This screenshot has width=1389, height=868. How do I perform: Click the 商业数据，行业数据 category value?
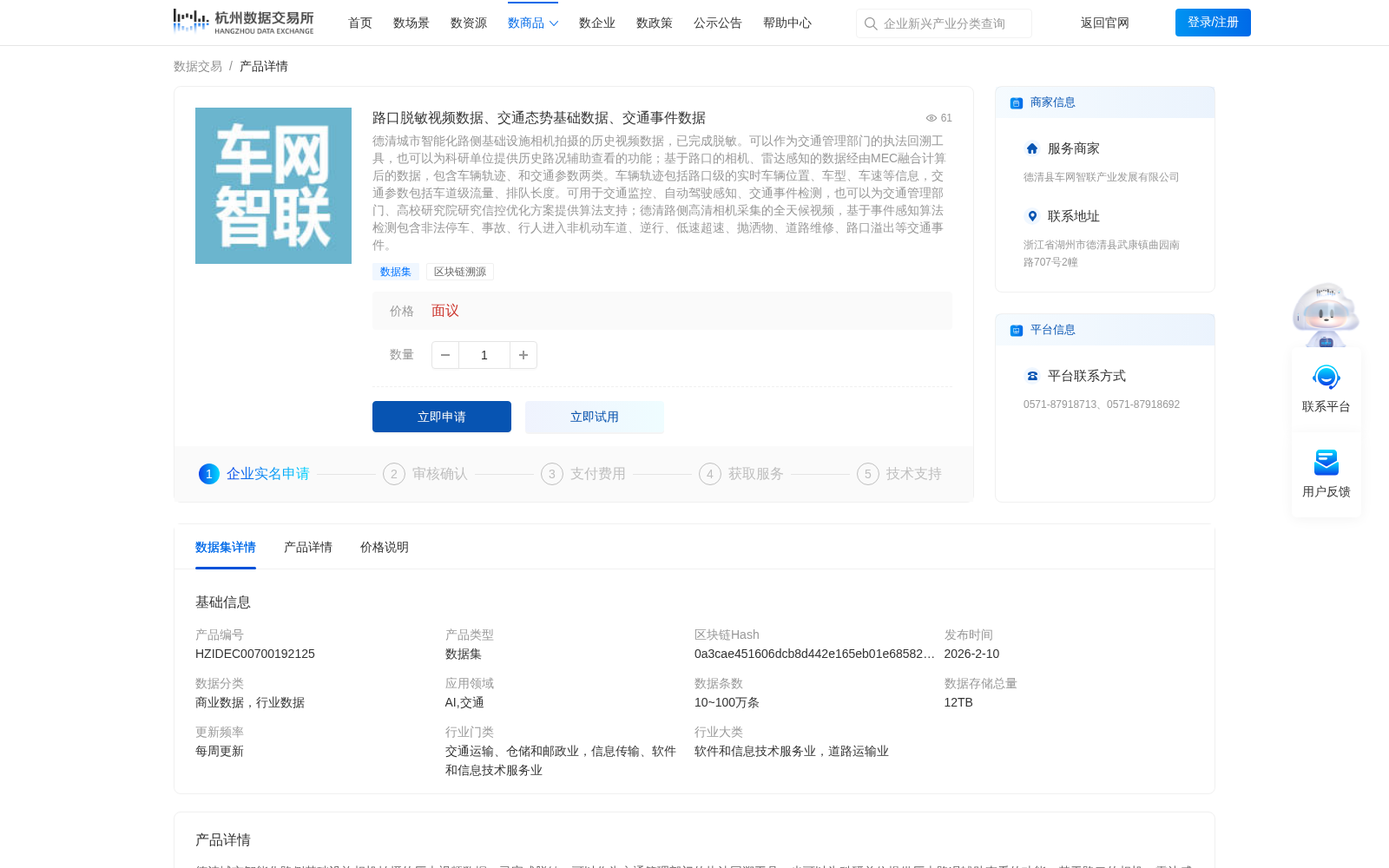[250, 702]
